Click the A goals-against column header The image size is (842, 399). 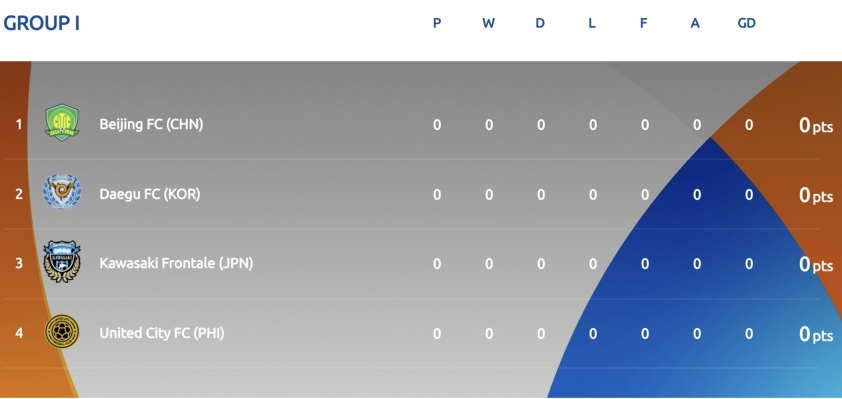(695, 23)
